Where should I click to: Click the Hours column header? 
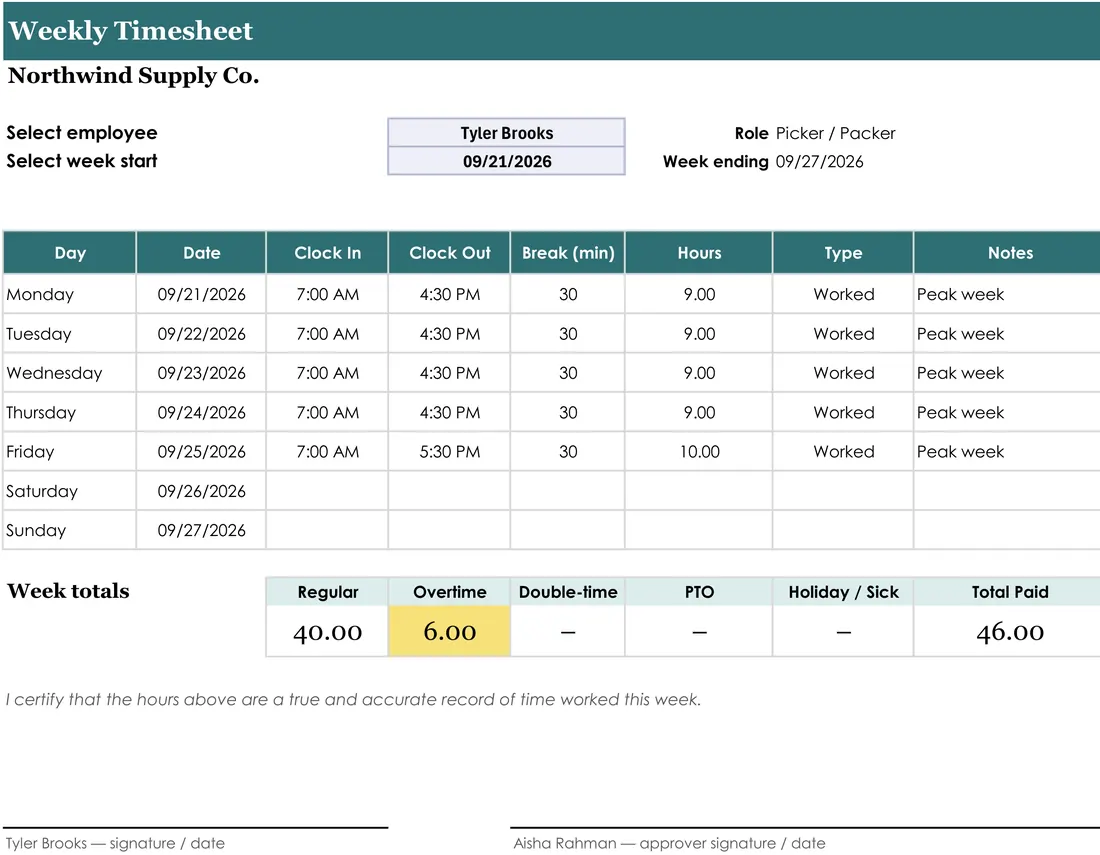tap(699, 253)
